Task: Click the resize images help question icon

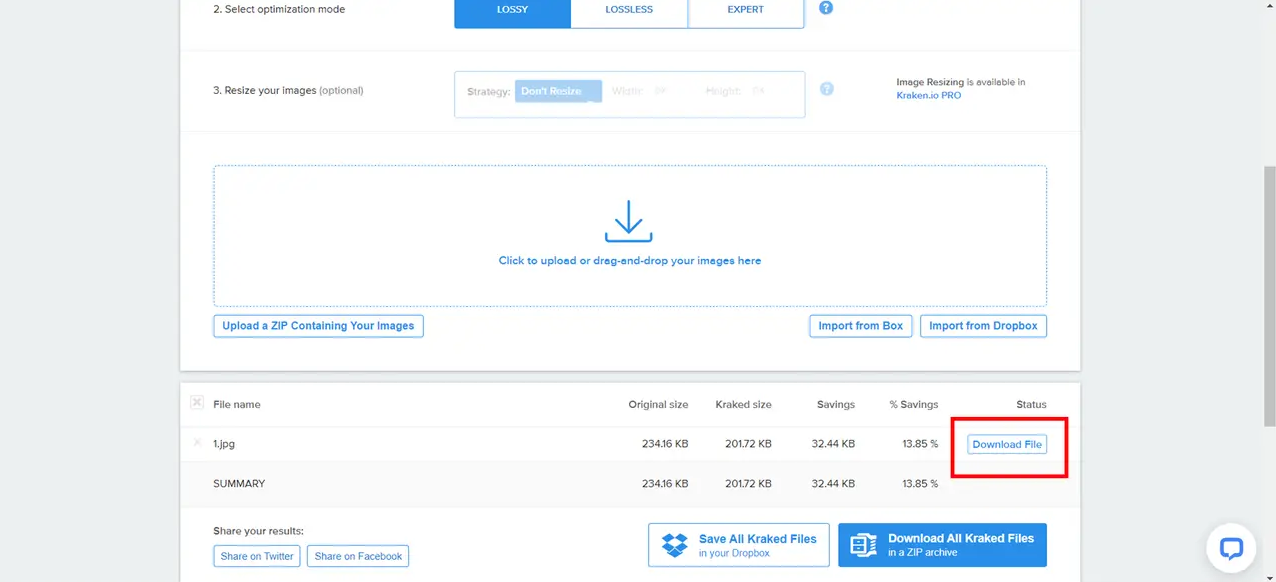Action: pos(827,89)
